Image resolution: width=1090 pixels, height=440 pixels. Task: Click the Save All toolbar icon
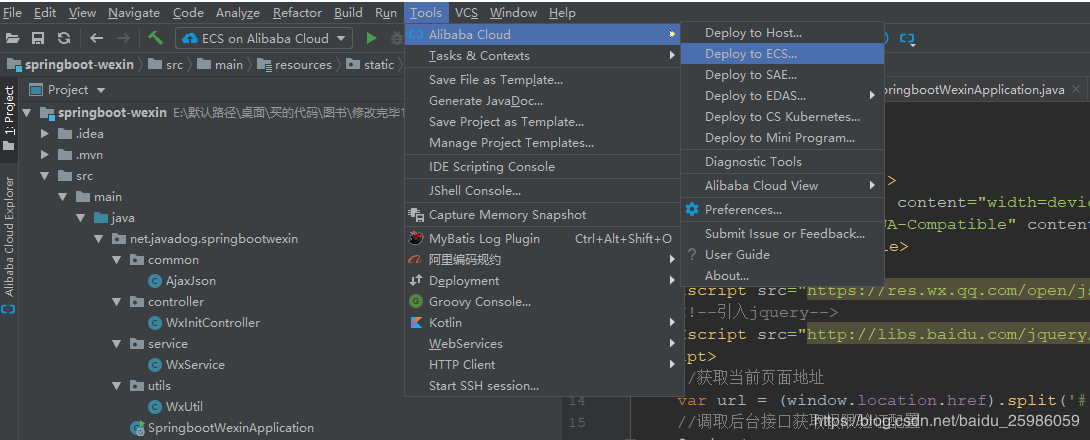(38, 38)
